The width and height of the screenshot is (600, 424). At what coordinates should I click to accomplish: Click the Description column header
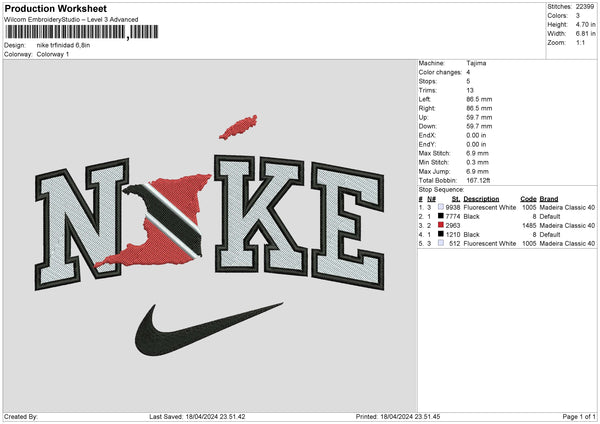click(481, 199)
